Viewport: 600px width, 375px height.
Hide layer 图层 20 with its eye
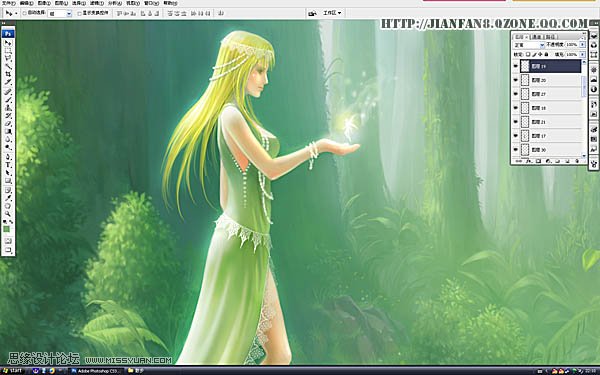515,80
